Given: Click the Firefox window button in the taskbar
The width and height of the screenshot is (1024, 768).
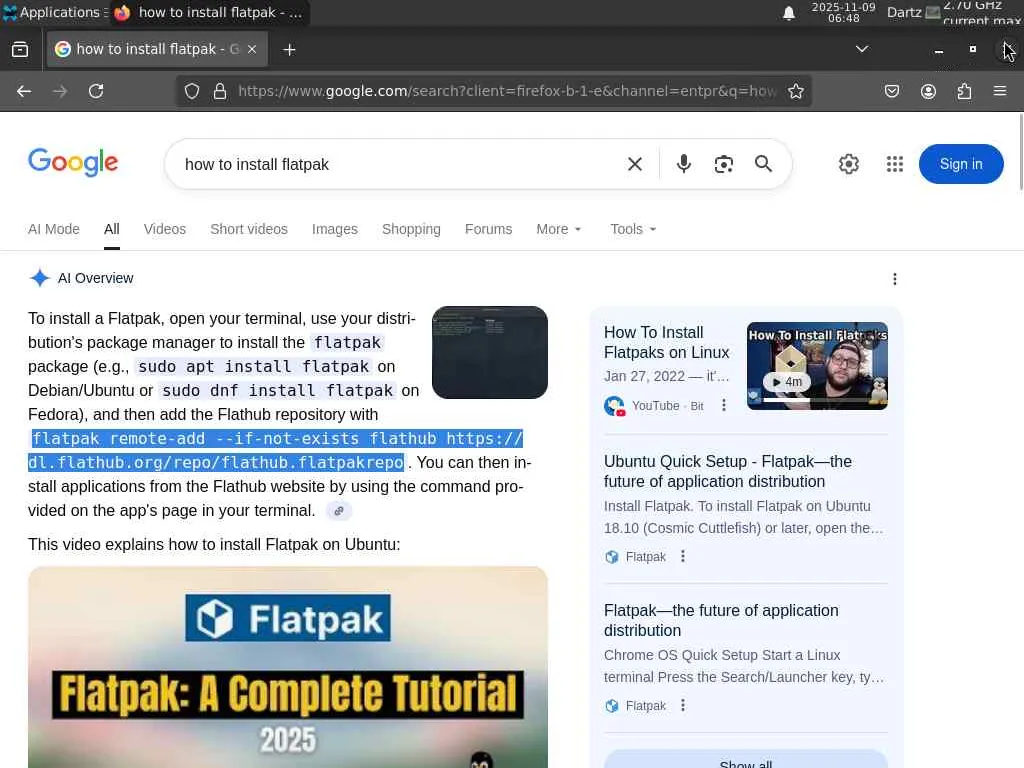Looking at the screenshot, I should 209,12.
